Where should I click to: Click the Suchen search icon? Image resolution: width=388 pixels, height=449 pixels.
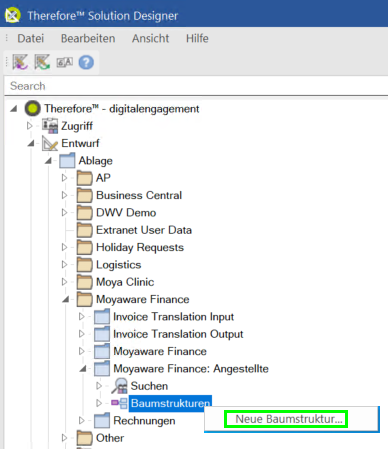(x=119, y=386)
